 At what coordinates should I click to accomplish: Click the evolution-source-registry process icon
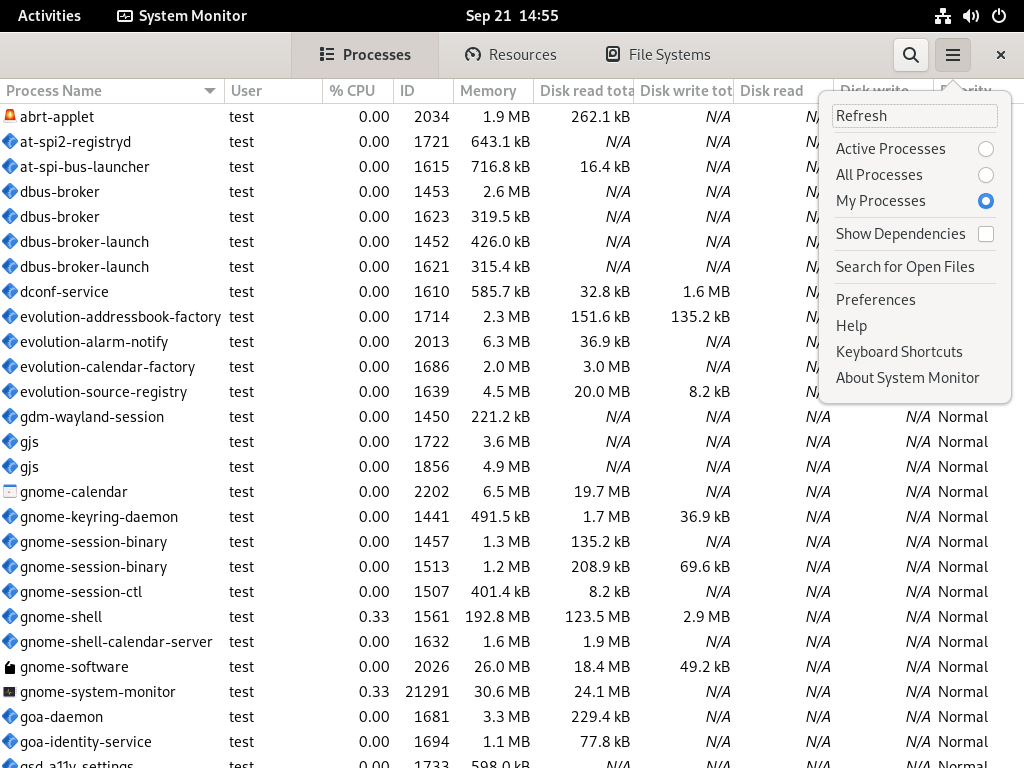tap(10, 392)
